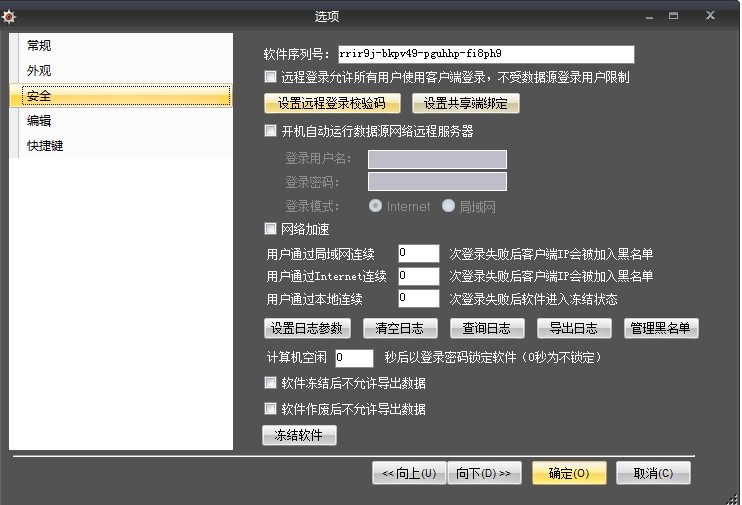742x505 pixels.
Task: Toggle 软件冻结后不允许导出数据 checkbox
Action: pyautogui.click(x=270, y=382)
